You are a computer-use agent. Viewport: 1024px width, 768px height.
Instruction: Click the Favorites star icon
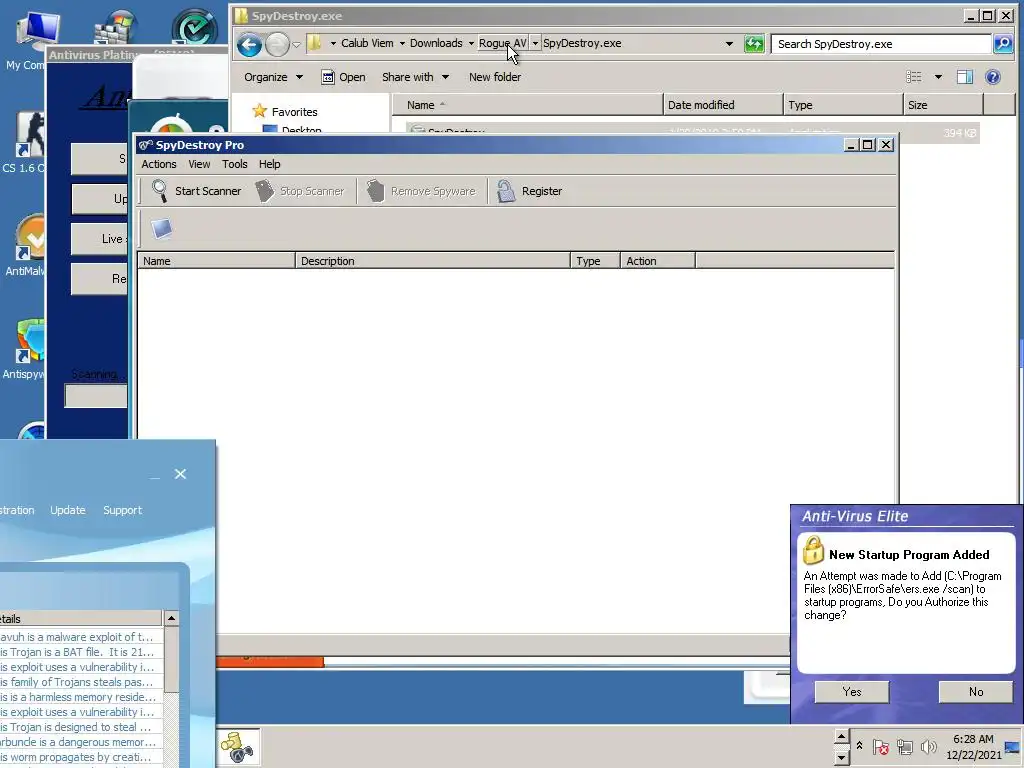[x=259, y=111]
